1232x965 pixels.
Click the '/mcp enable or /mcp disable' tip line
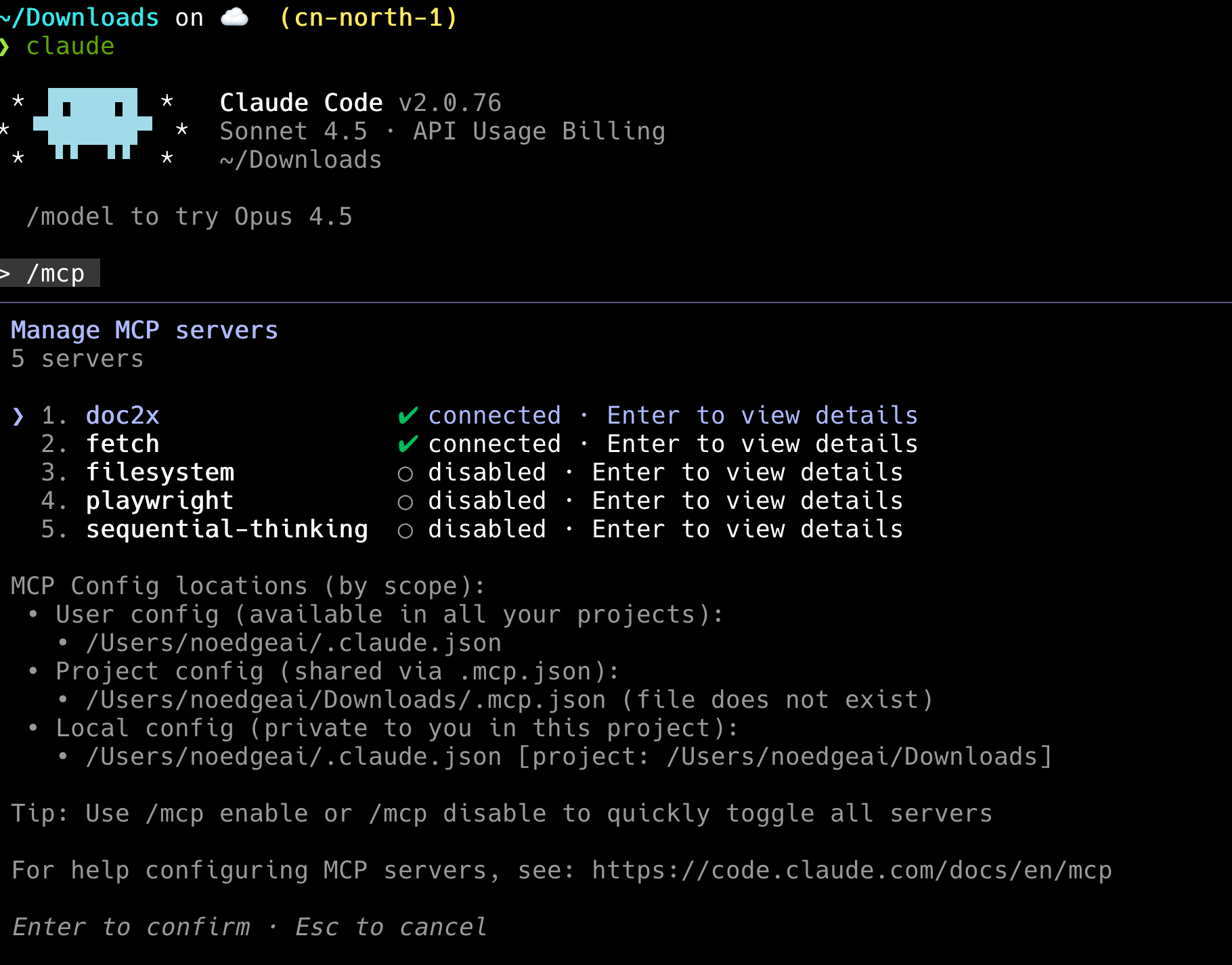coord(502,813)
